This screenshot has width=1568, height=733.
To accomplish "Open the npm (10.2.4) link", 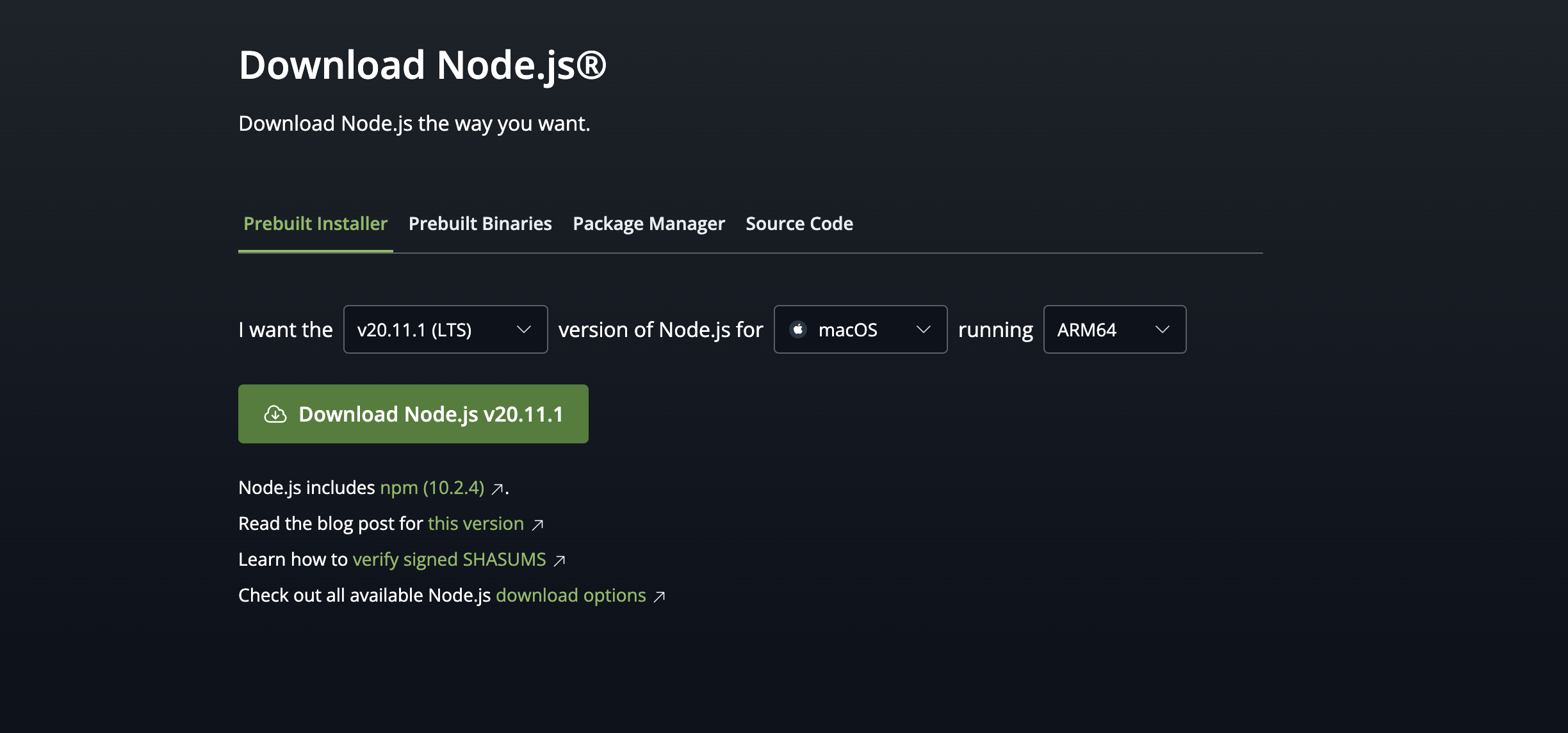I will [432, 488].
